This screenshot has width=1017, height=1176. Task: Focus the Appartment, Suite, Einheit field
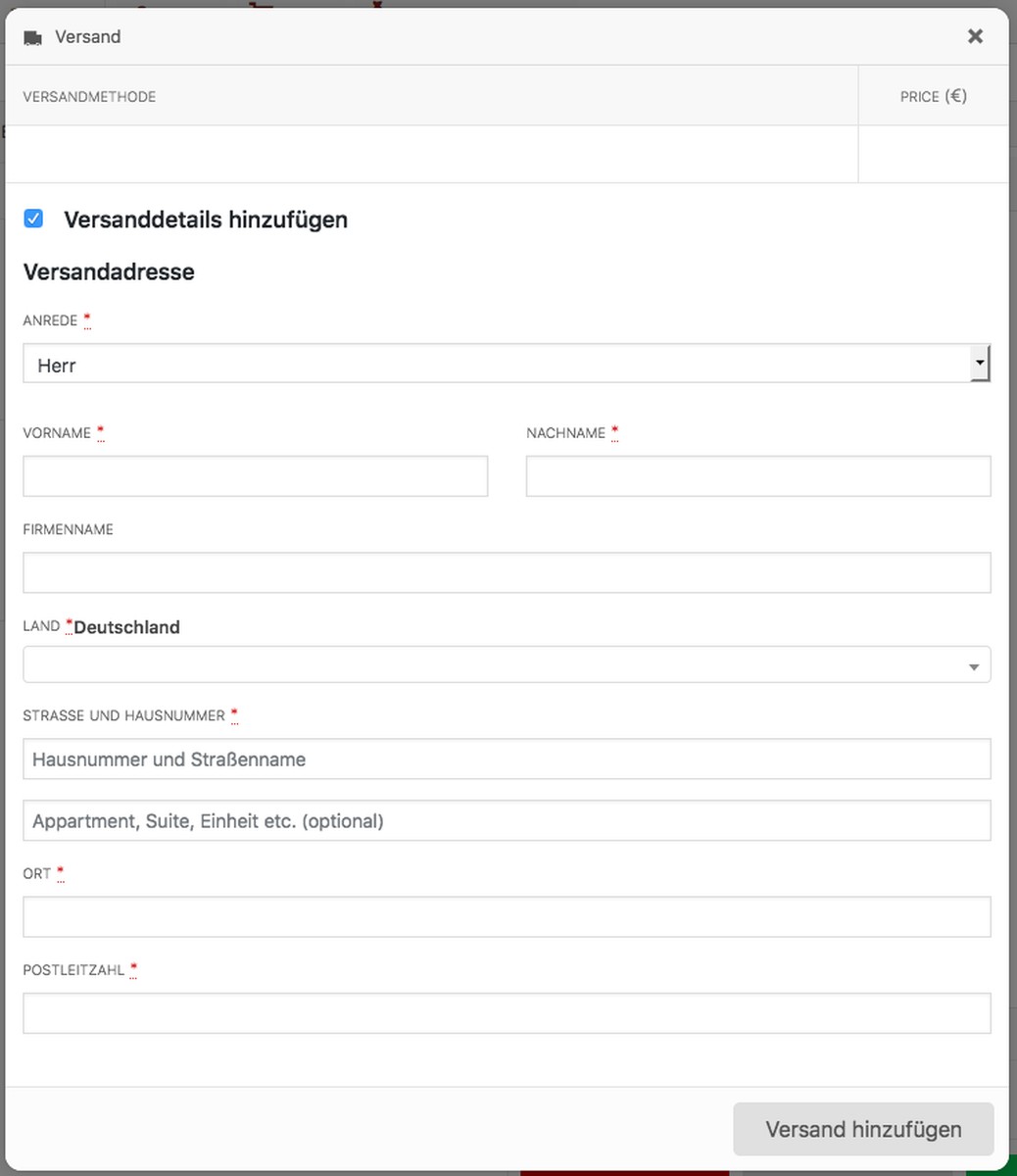(x=507, y=821)
